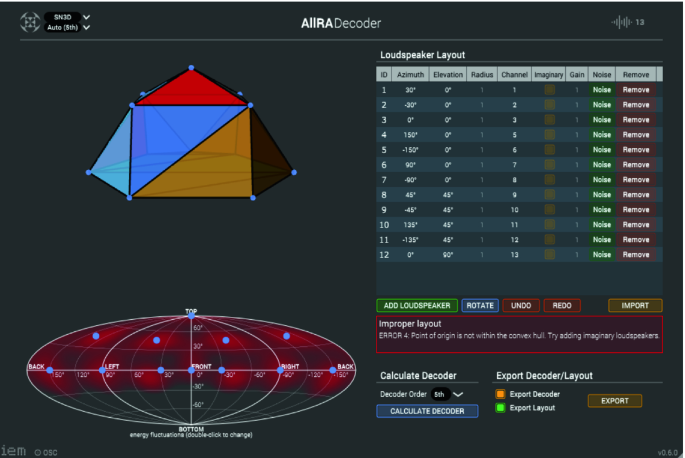
Task: Click the FRONT 0° loudspeaker dot on map
Action: (191, 370)
